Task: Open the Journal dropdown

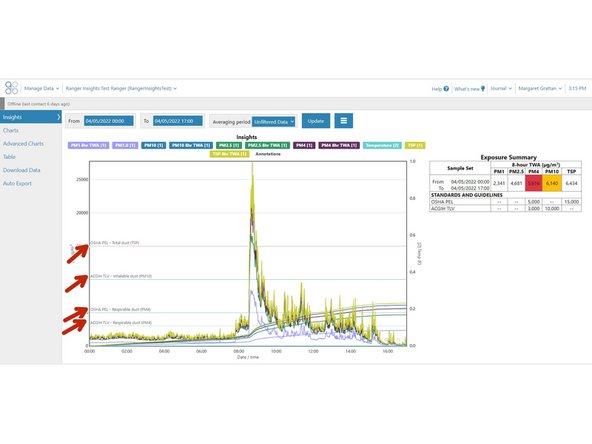Action: pyautogui.click(x=501, y=88)
